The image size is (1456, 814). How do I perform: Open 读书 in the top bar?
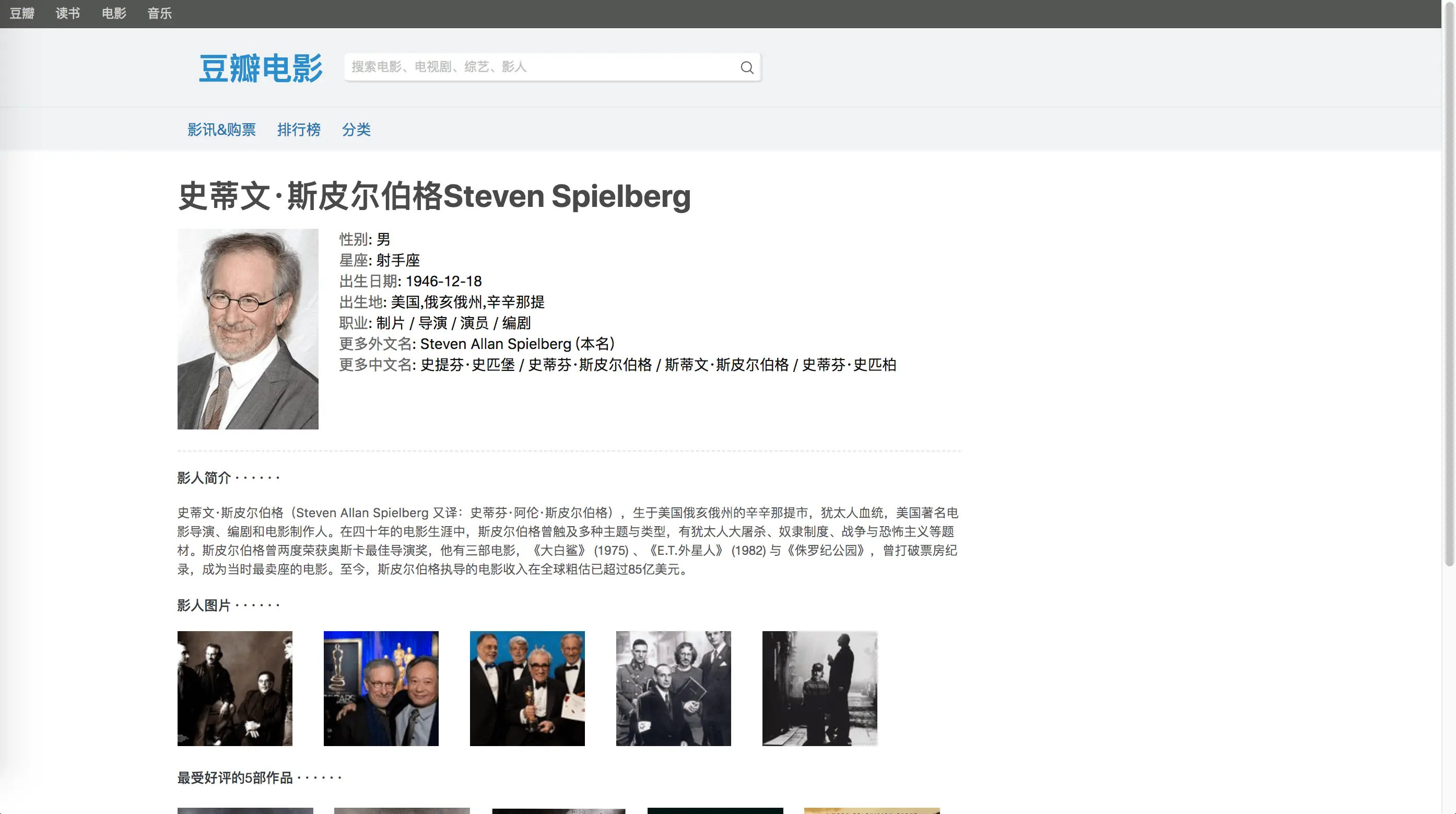point(68,14)
